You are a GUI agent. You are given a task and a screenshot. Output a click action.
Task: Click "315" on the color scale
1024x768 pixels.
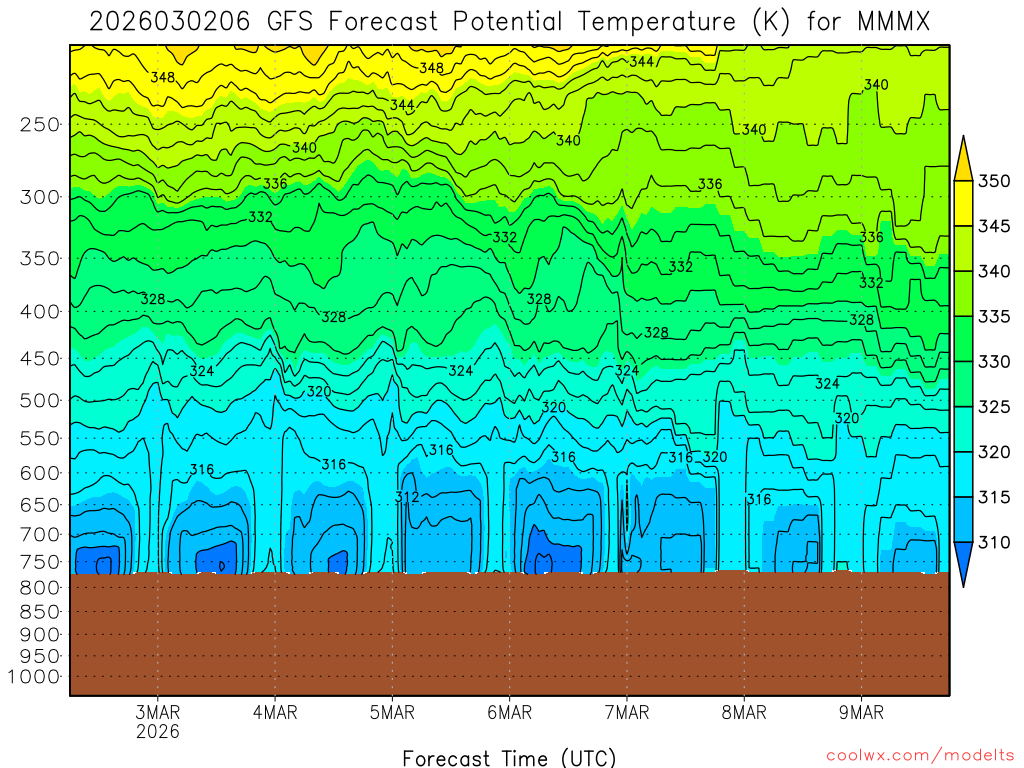click(x=994, y=498)
